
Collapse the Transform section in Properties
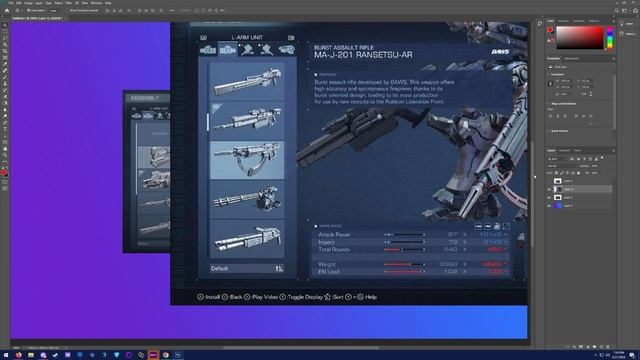[548, 74]
